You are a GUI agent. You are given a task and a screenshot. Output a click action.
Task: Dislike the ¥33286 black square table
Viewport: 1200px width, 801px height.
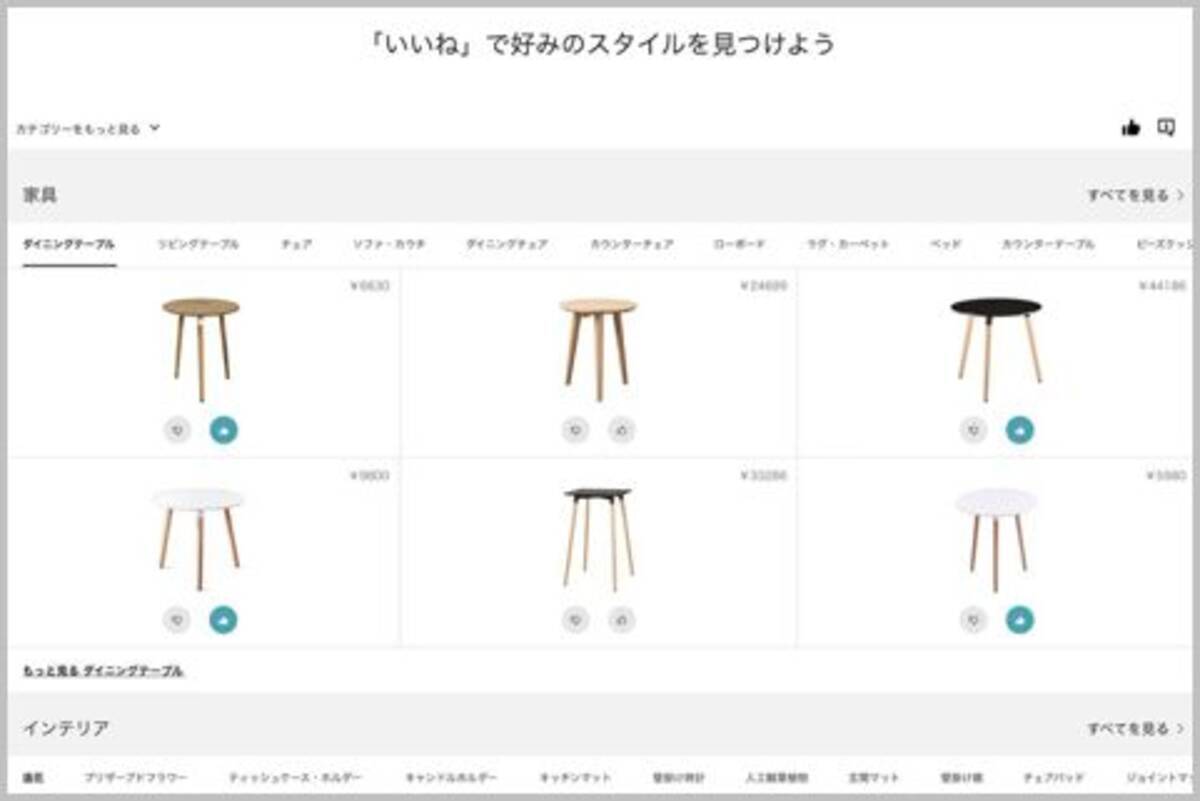575,619
